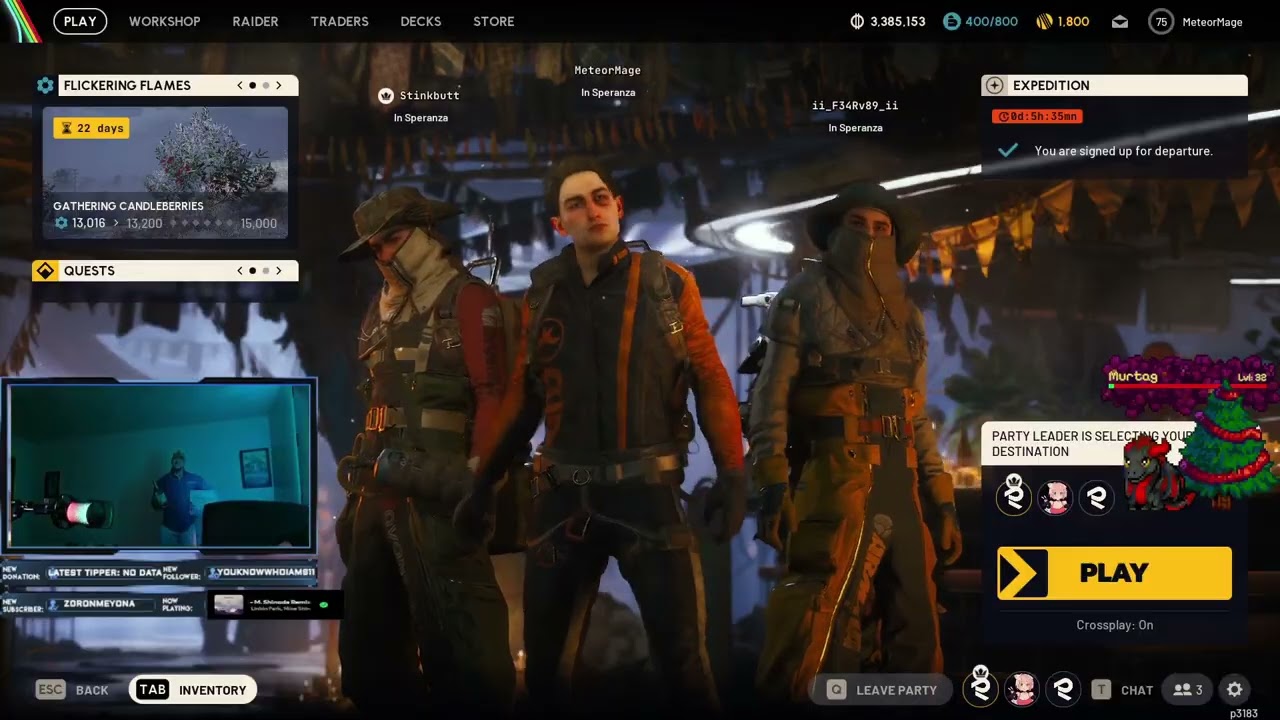Image resolution: width=1280 pixels, height=720 pixels.
Task: Click the now playing album thumbnail
Action: point(229,604)
